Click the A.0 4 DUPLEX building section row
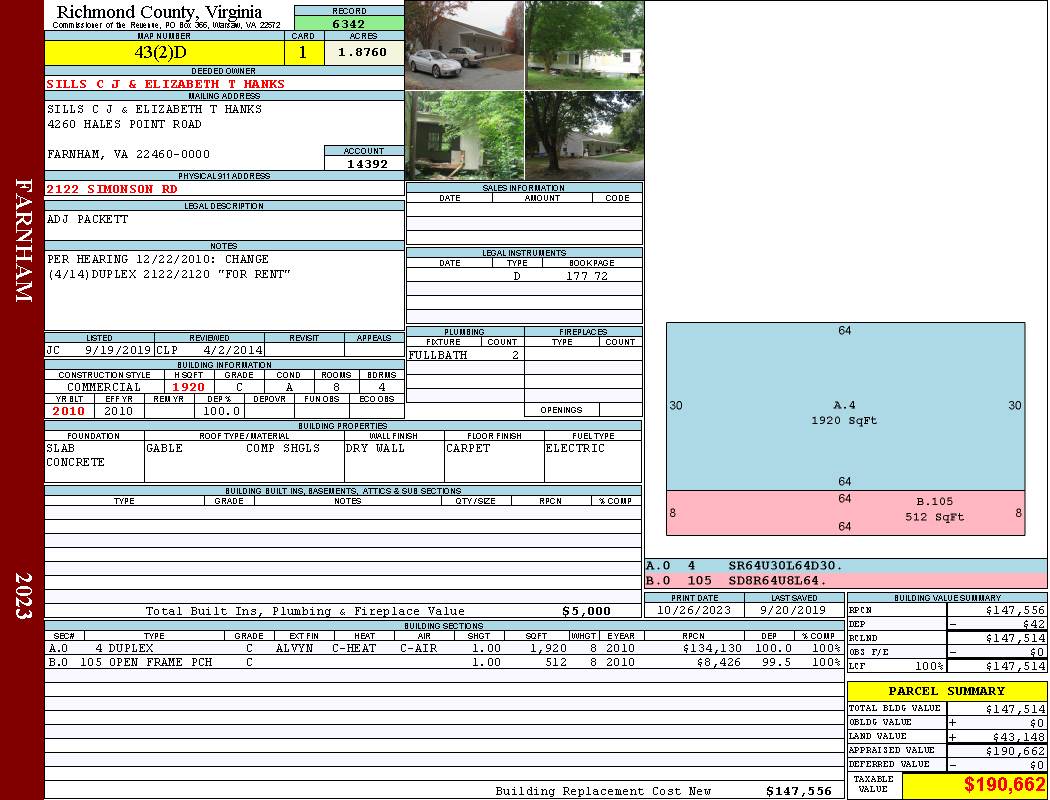 coord(445,648)
